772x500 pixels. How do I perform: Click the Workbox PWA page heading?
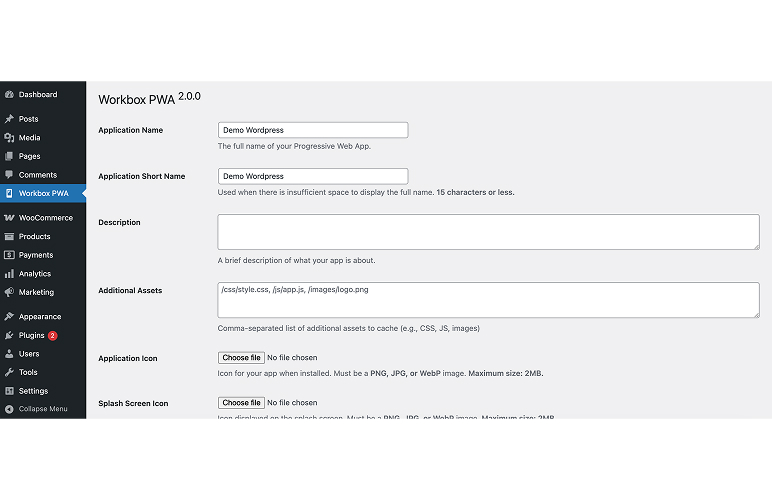point(137,99)
